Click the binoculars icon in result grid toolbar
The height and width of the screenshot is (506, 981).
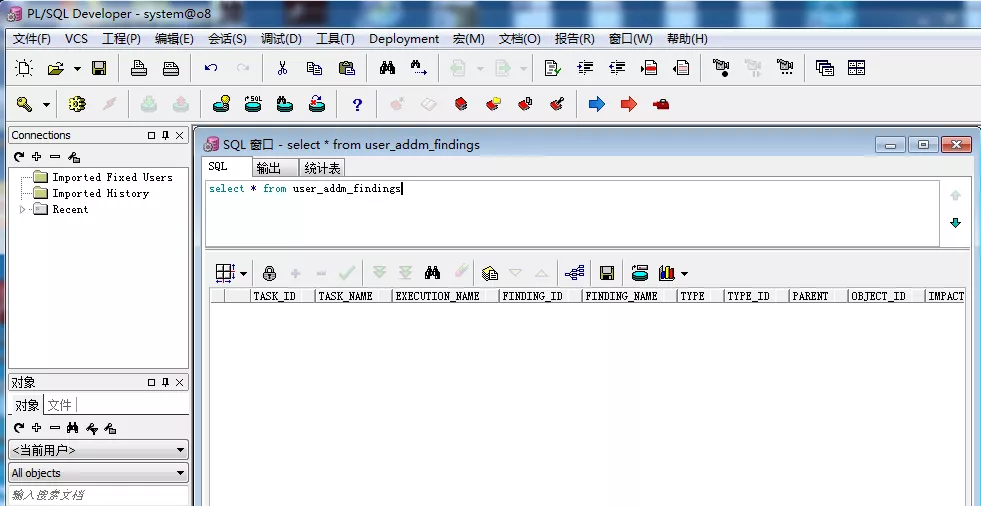tap(432, 272)
